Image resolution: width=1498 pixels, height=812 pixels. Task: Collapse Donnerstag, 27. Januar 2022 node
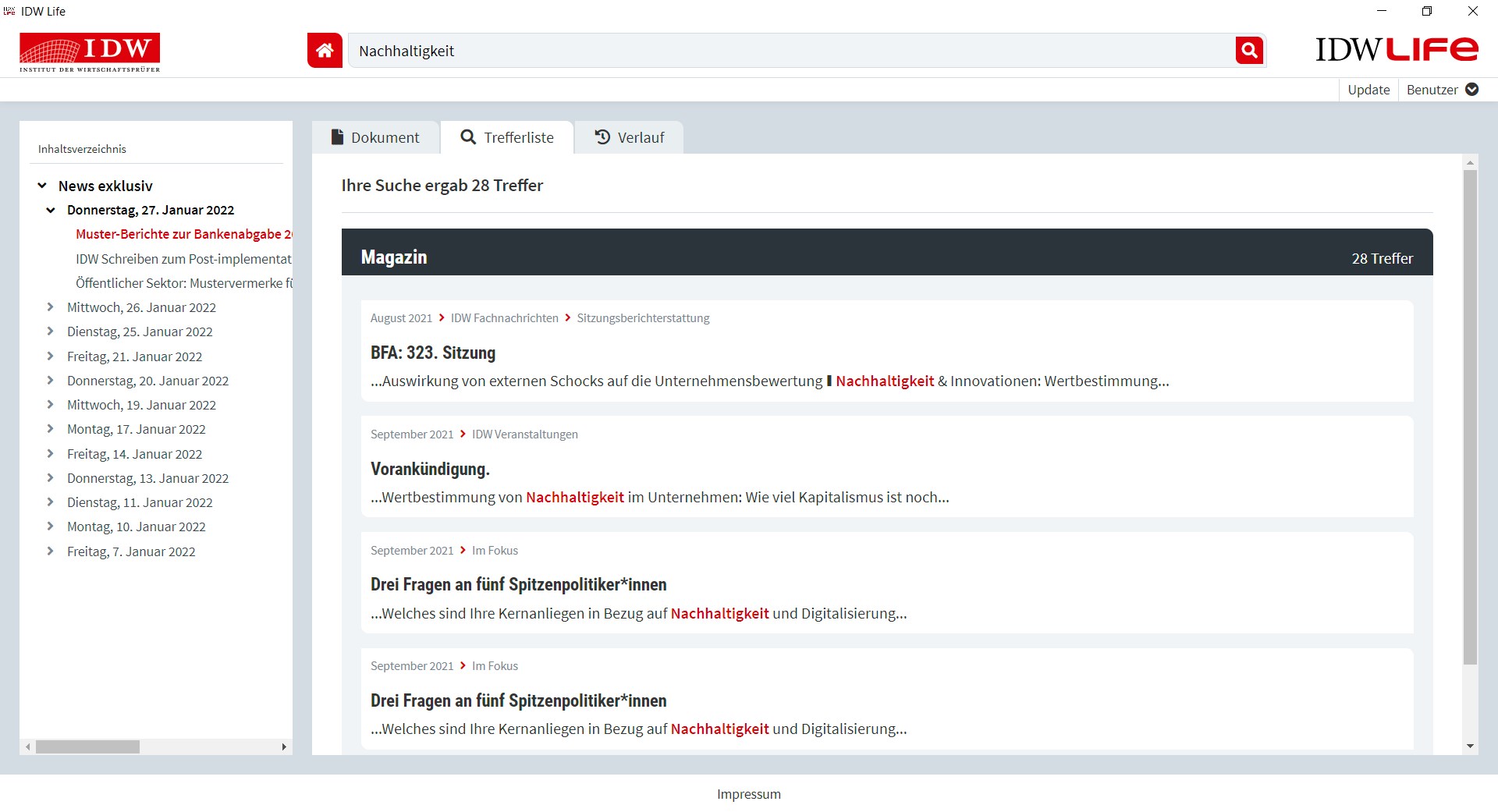click(x=51, y=210)
